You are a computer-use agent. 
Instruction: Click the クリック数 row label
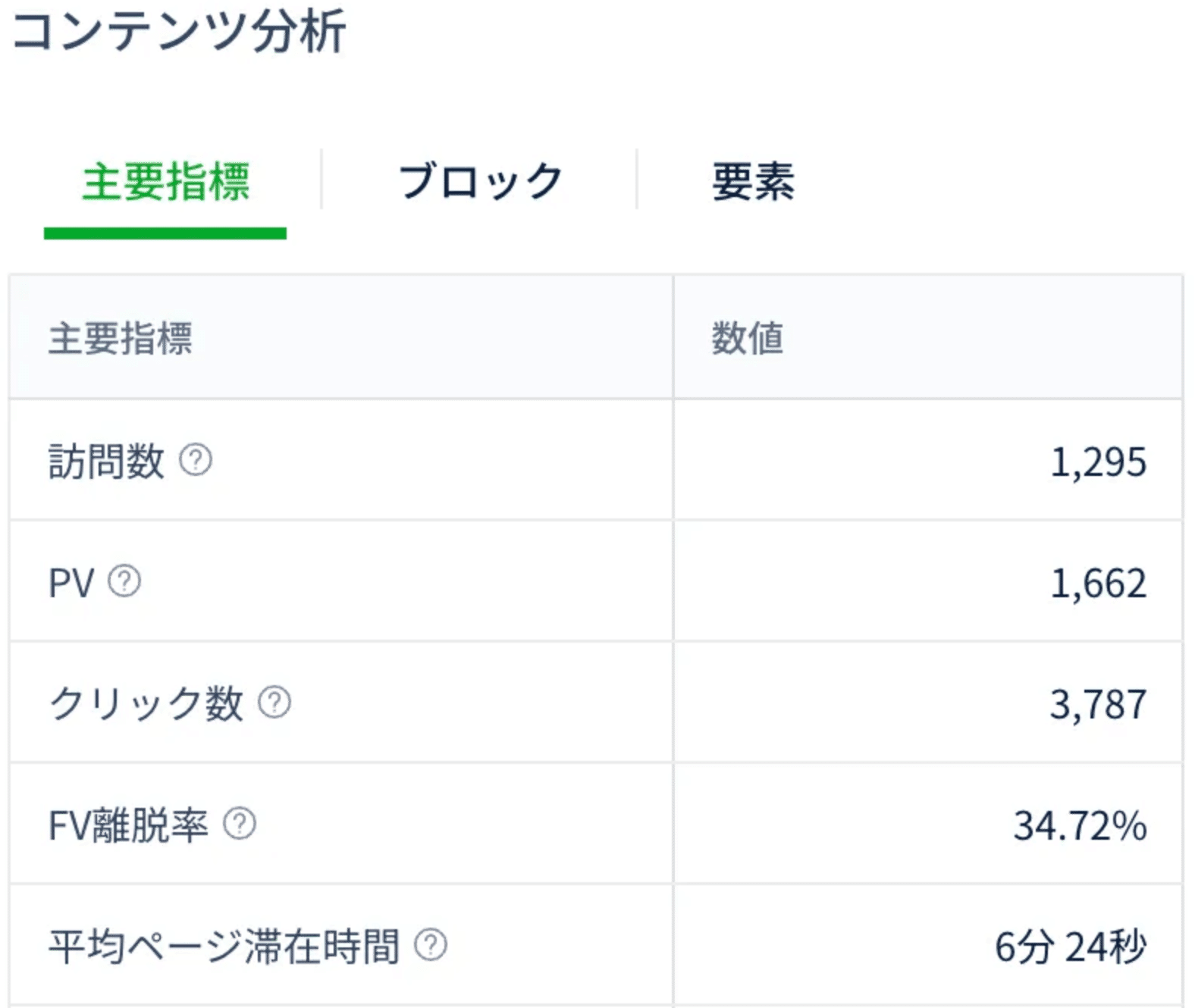pos(146,703)
